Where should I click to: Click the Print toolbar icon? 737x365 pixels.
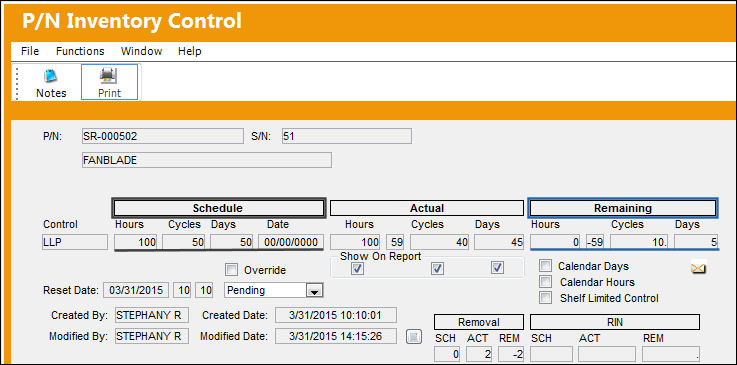pos(110,83)
